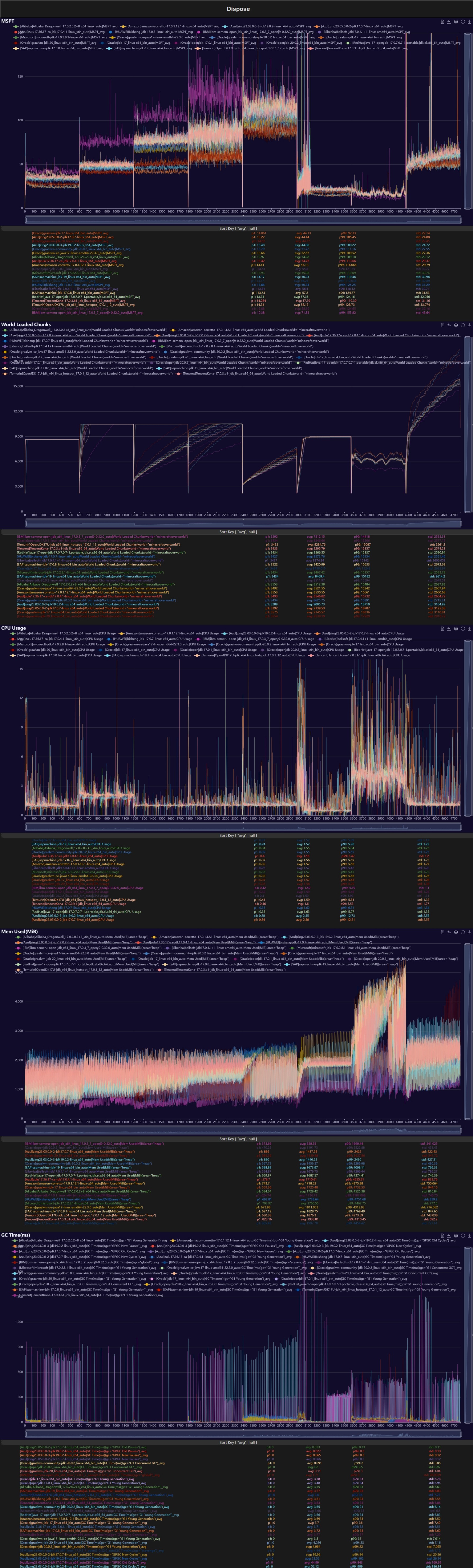473x1568 pixels.
Task: Switch Mem Used chart to line type
Action: pos(449,932)
